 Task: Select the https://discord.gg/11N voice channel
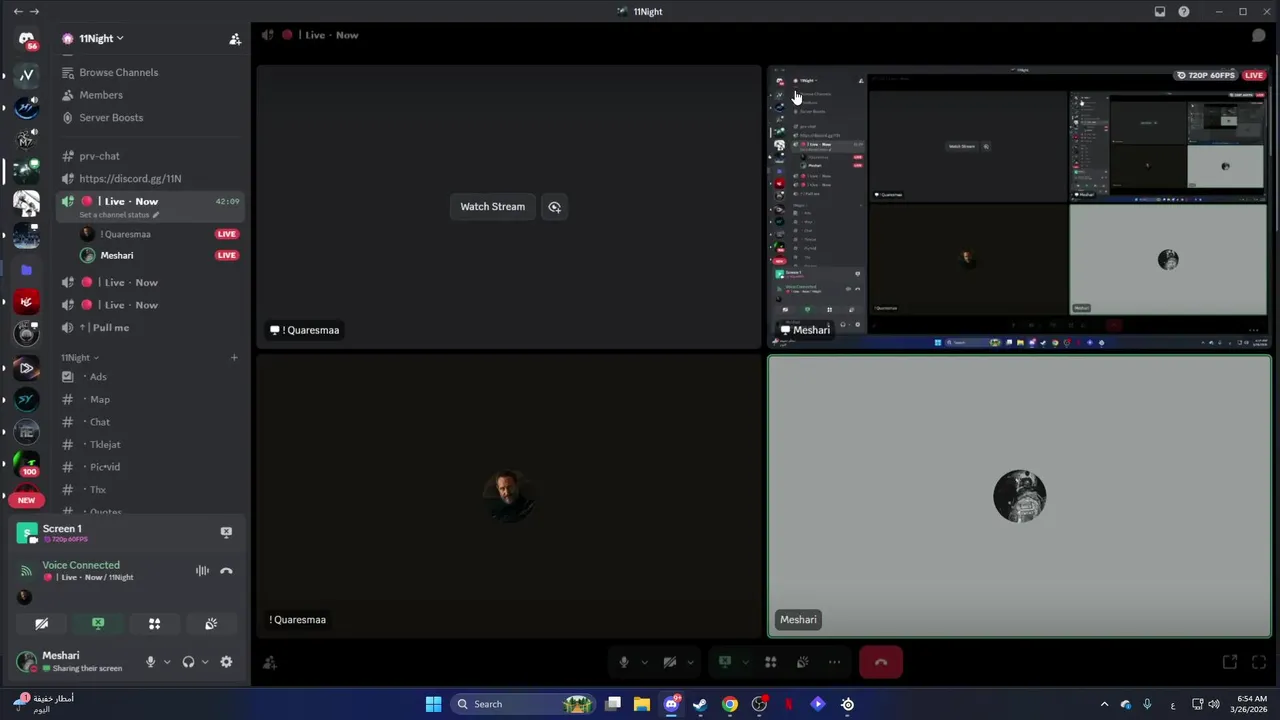pos(130,178)
